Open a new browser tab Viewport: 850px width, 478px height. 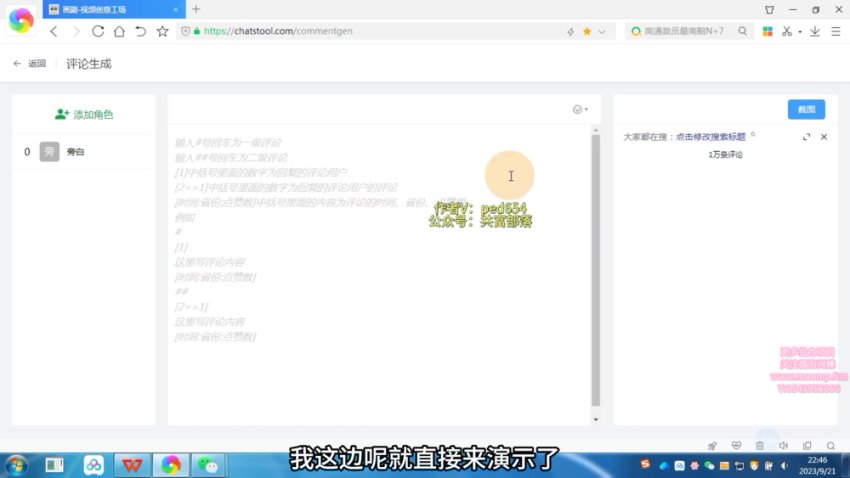(196, 9)
